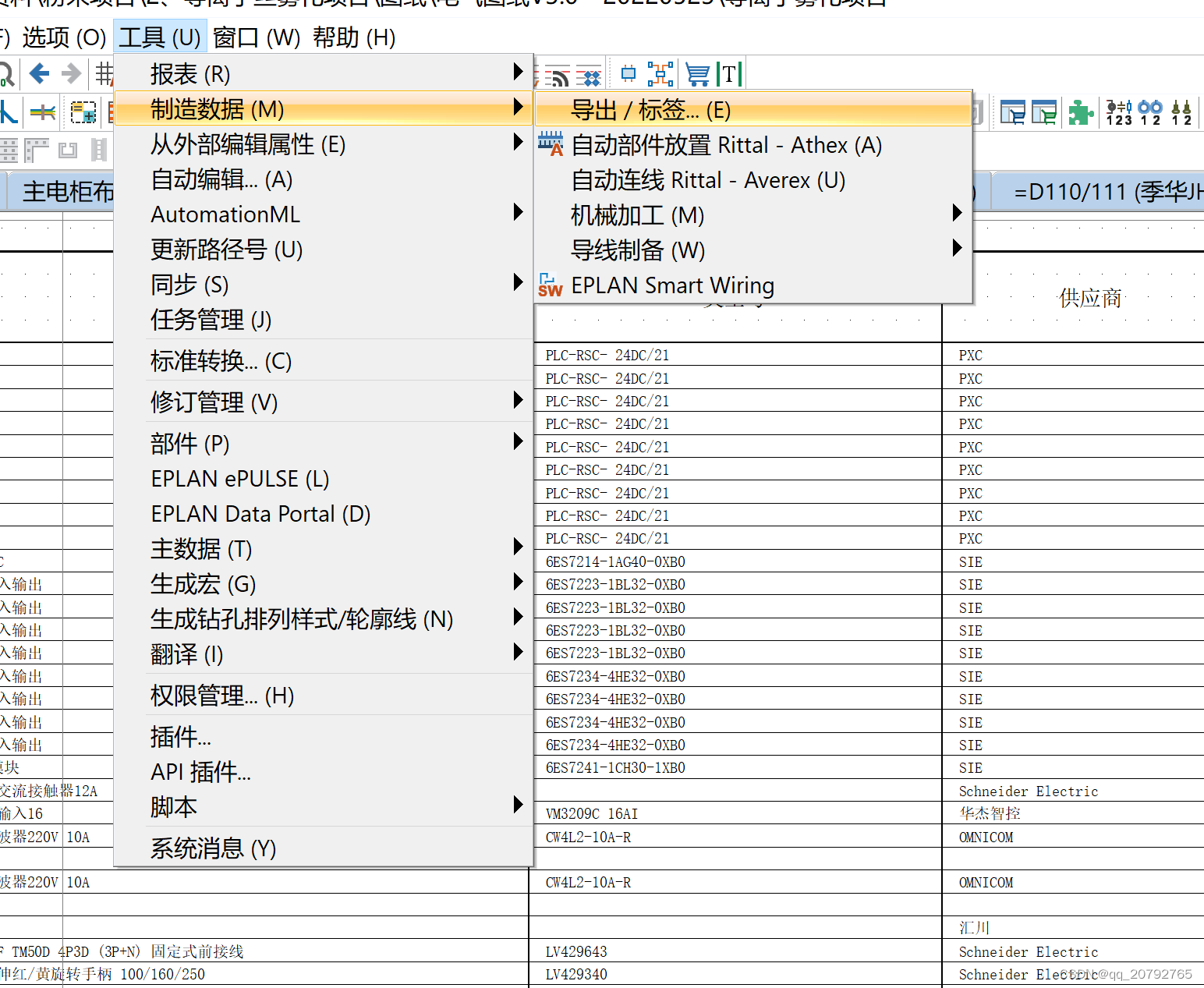1204x988 pixels.
Task: Switch to the 主电柜布 document tab
Action: (x=61, y=191)
